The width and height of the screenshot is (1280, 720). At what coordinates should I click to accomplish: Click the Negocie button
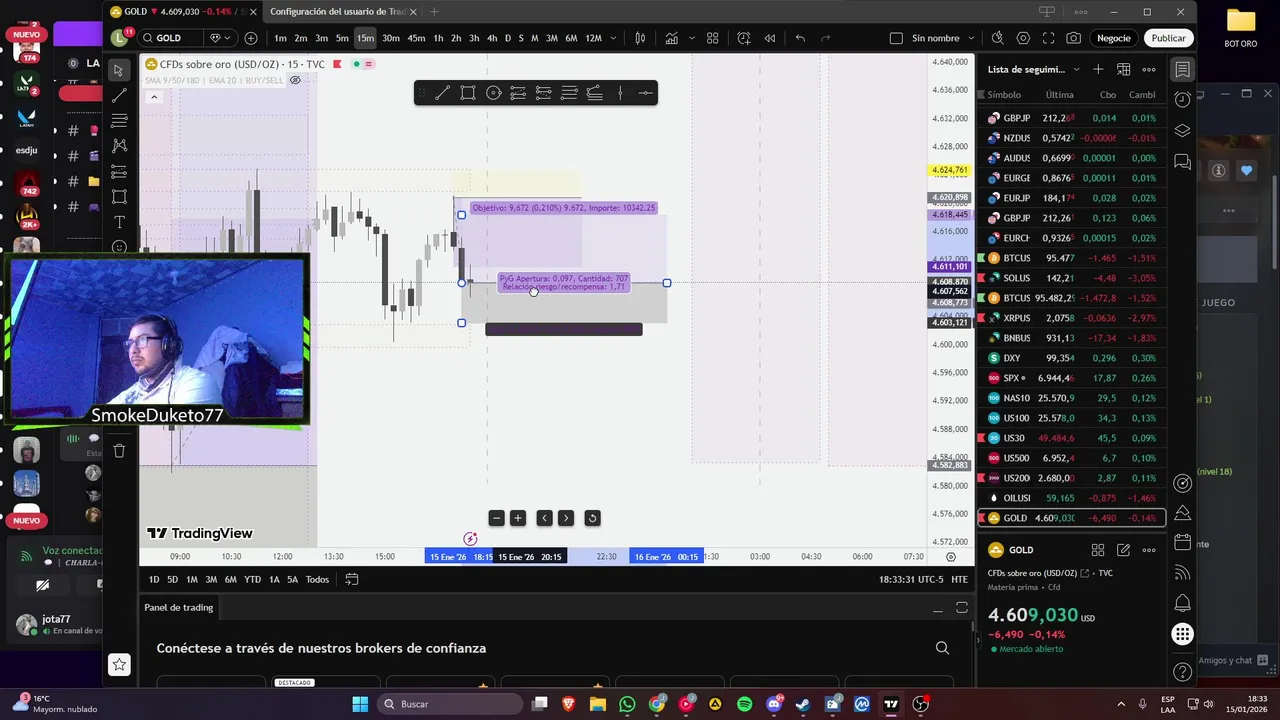(x=1113, y=38)
